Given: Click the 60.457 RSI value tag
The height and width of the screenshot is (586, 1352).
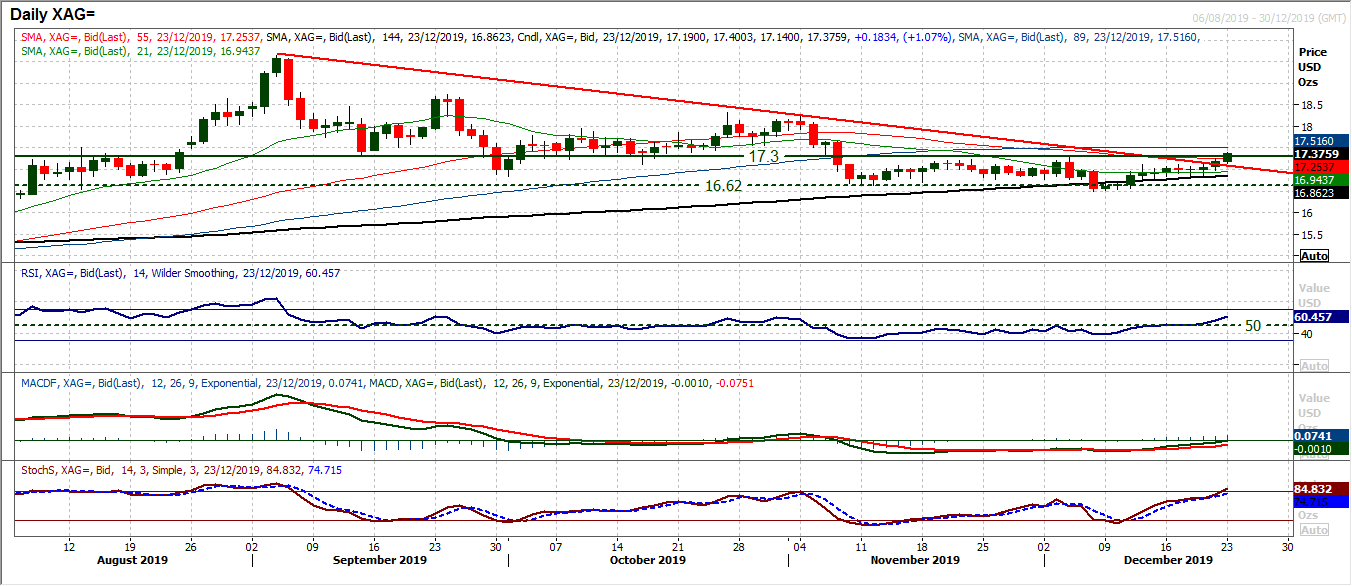Looking at the screenshot, I should pos(1319,317).
